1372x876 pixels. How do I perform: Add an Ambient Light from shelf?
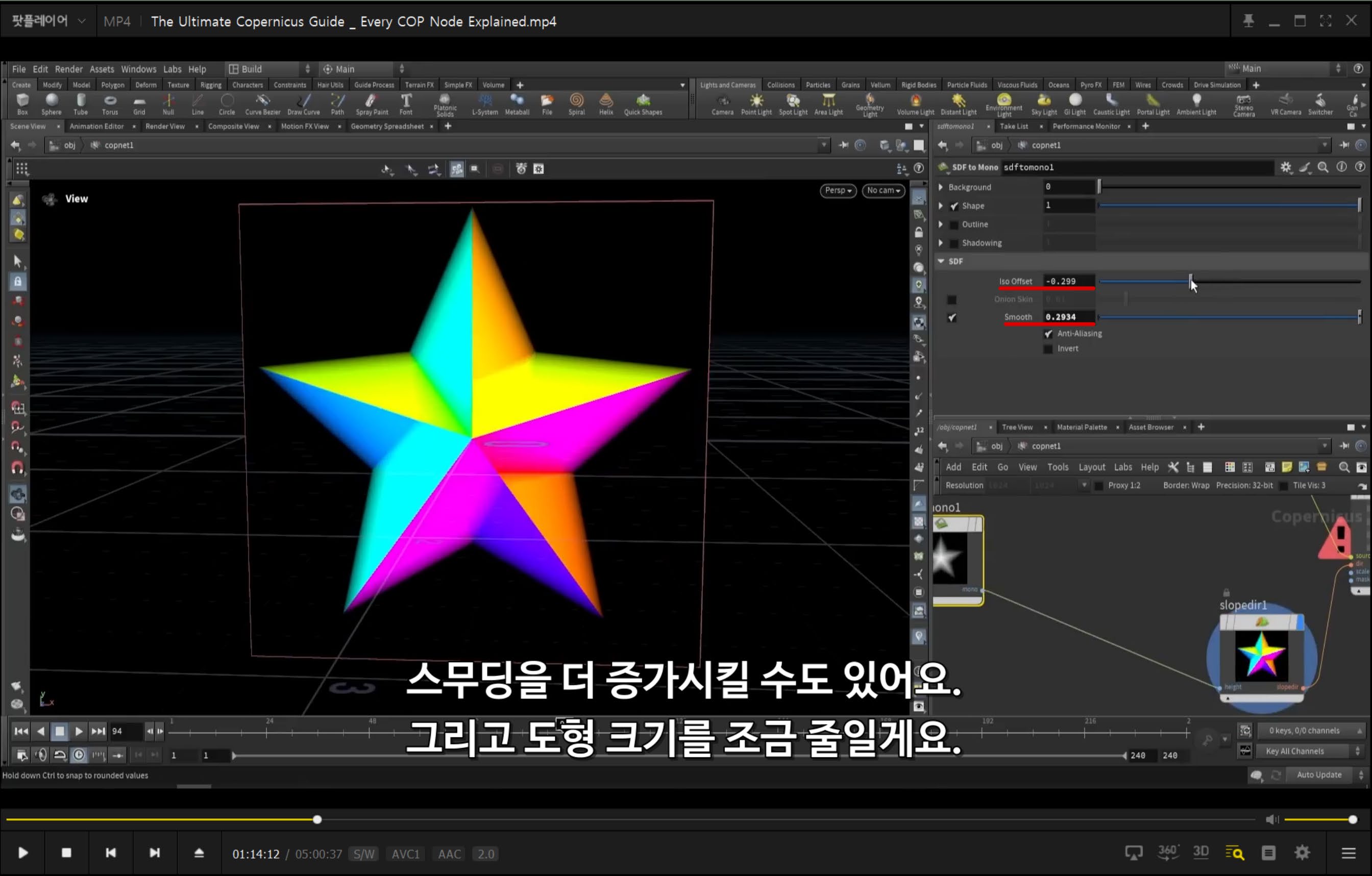coord(1196,104)
